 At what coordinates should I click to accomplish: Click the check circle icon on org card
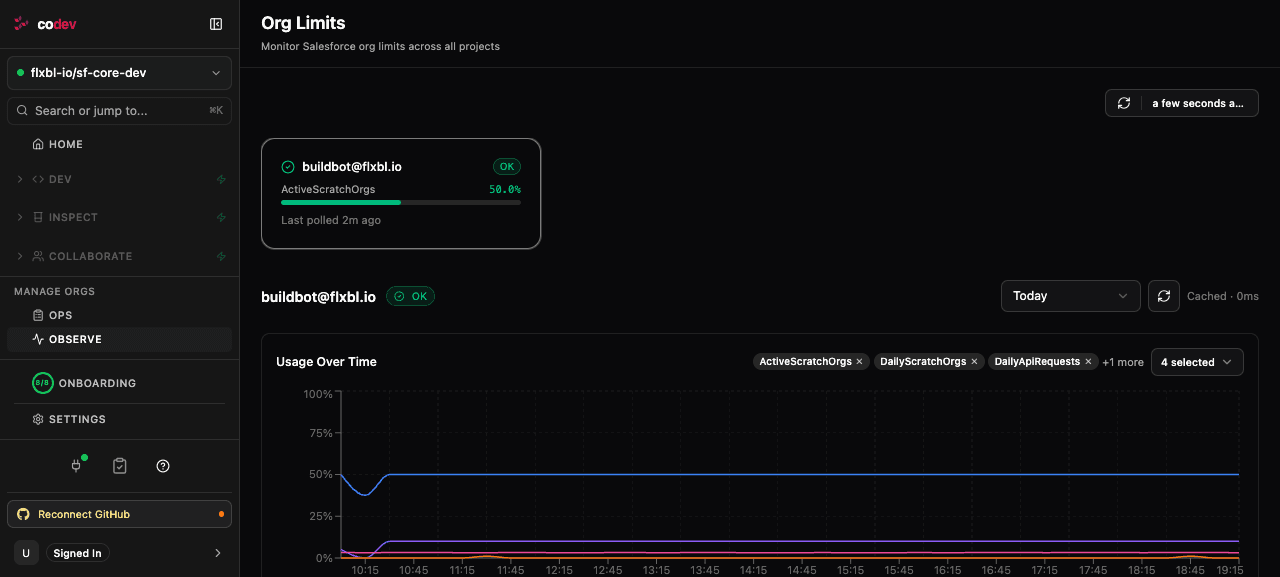288,167
